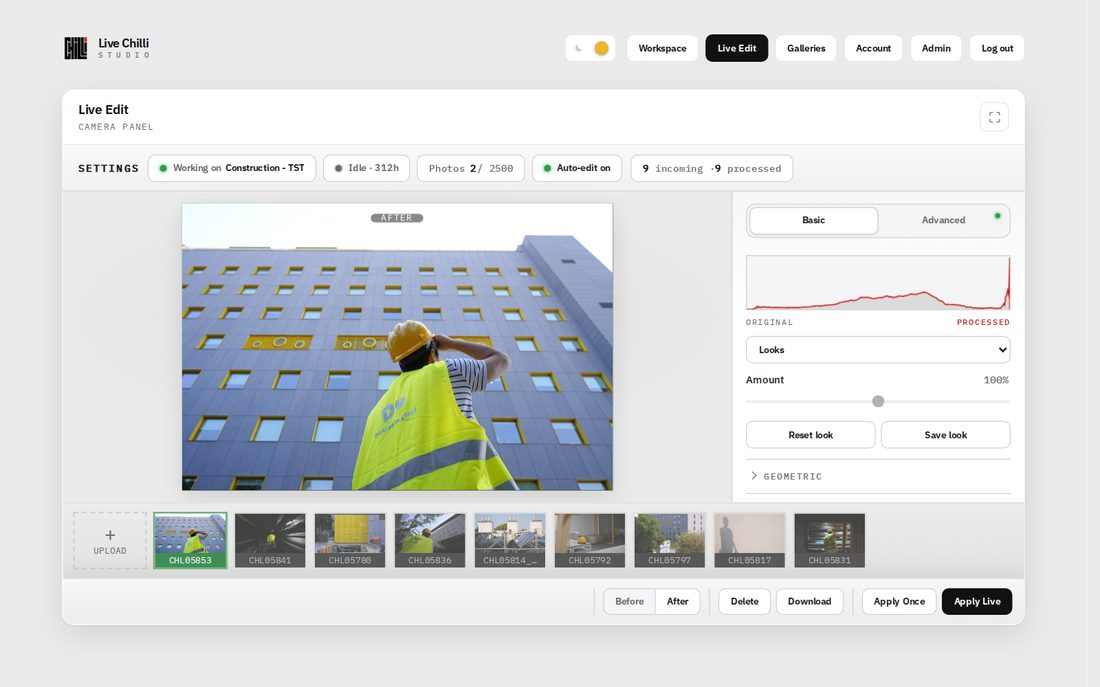Select thumbnail CHL05817
The image size is (1100, 687).
[x=750, y=540]
